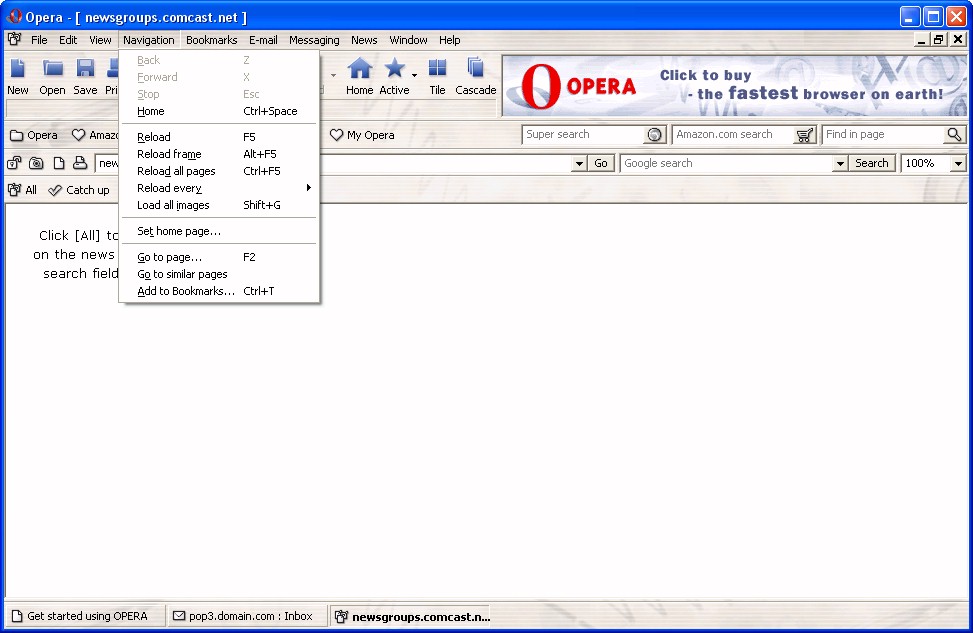Image resolution: width=973 pixels, height=633 pixels.
Task: Open the Google search dropdown arrow
Action: pyautogui.click(x=840, y=163)
